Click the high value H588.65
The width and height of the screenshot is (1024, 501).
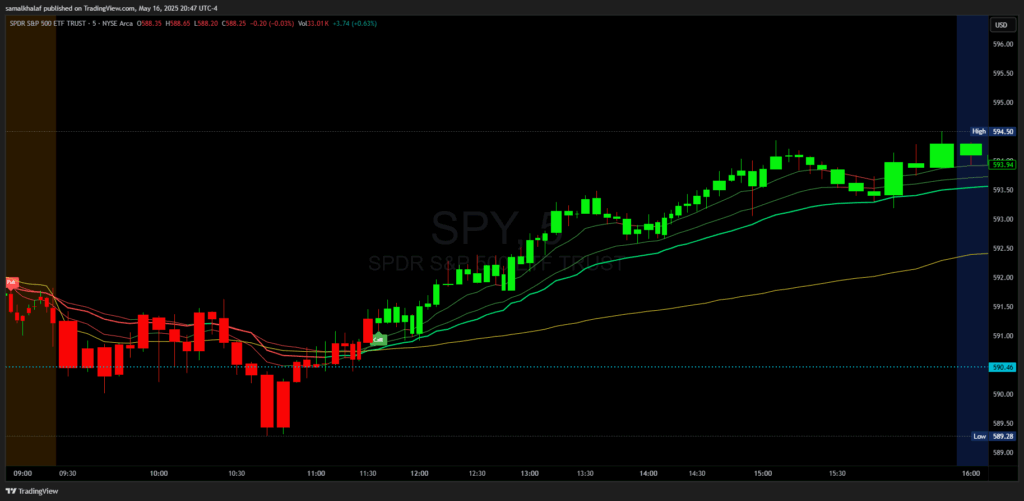178,24
